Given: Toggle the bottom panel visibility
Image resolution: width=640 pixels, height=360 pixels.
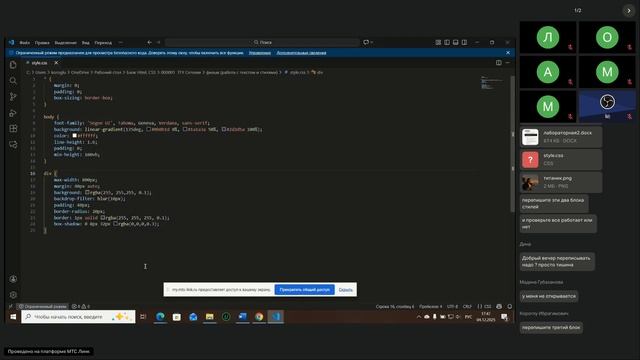Looking at the screenshot, I should (456, 42).
